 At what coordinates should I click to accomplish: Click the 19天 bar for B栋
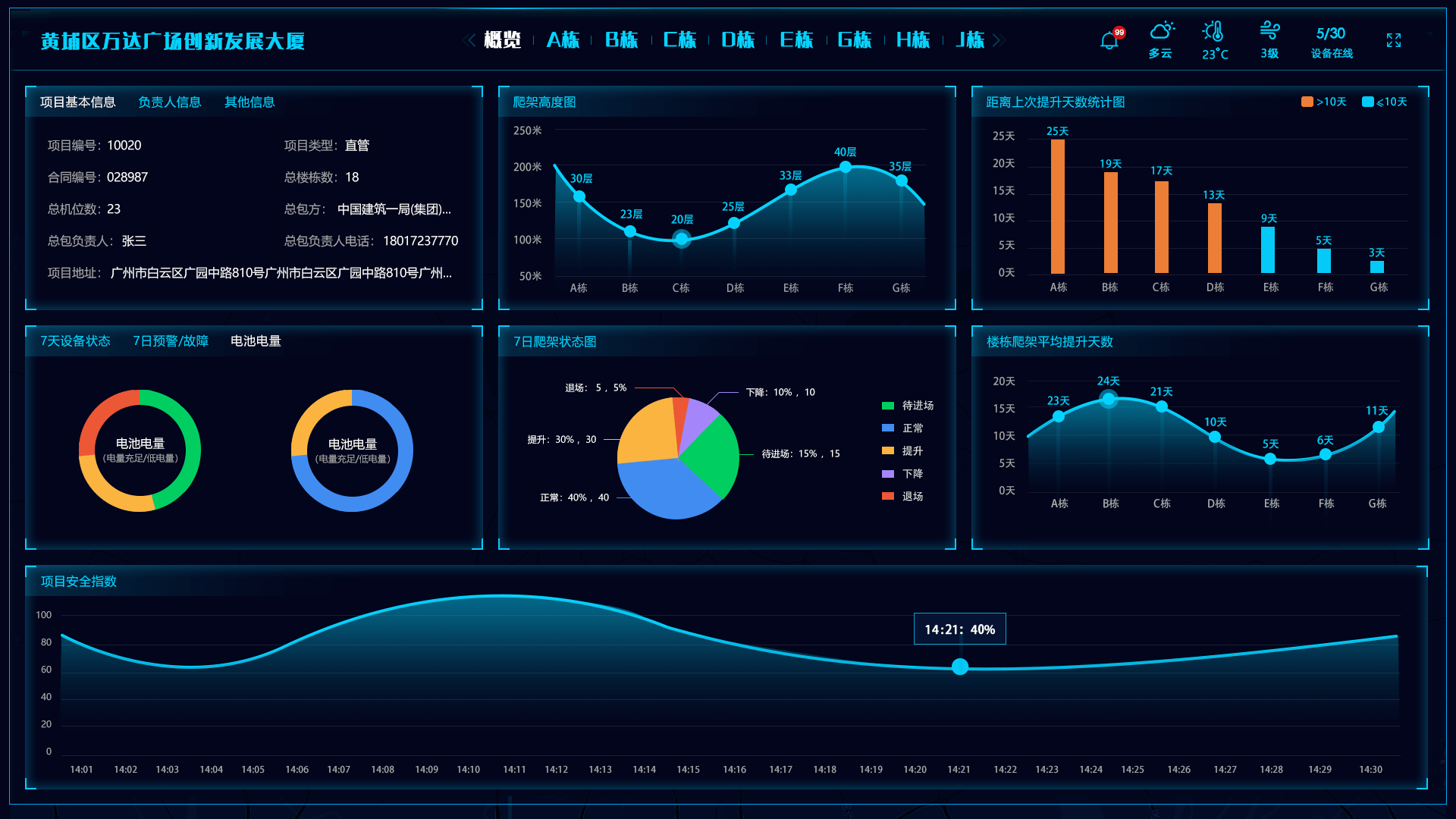(x=1110, y=222)
